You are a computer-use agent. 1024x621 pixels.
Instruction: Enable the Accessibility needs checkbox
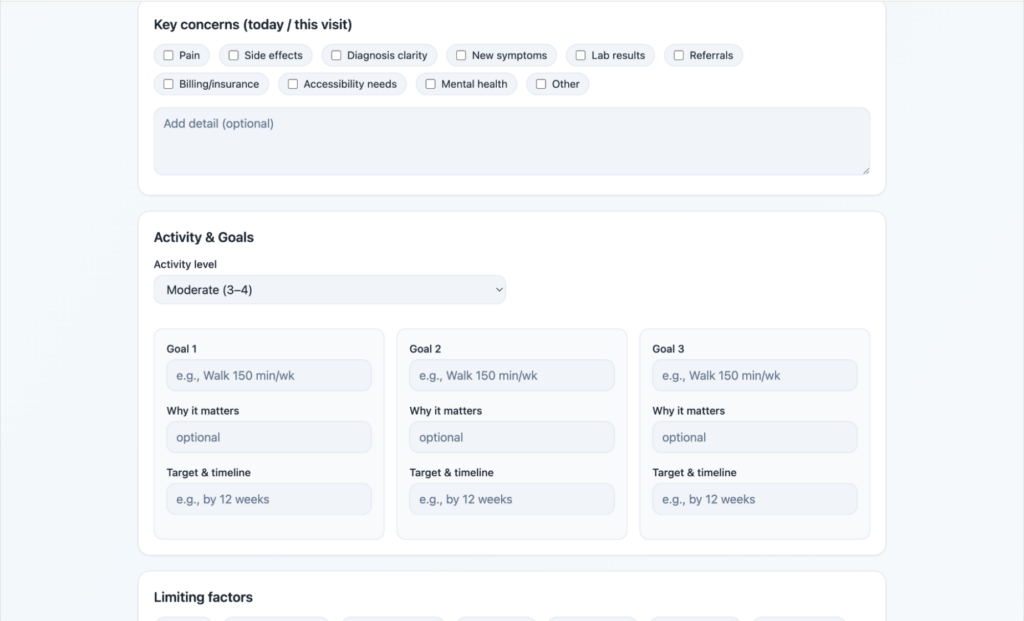293,84
